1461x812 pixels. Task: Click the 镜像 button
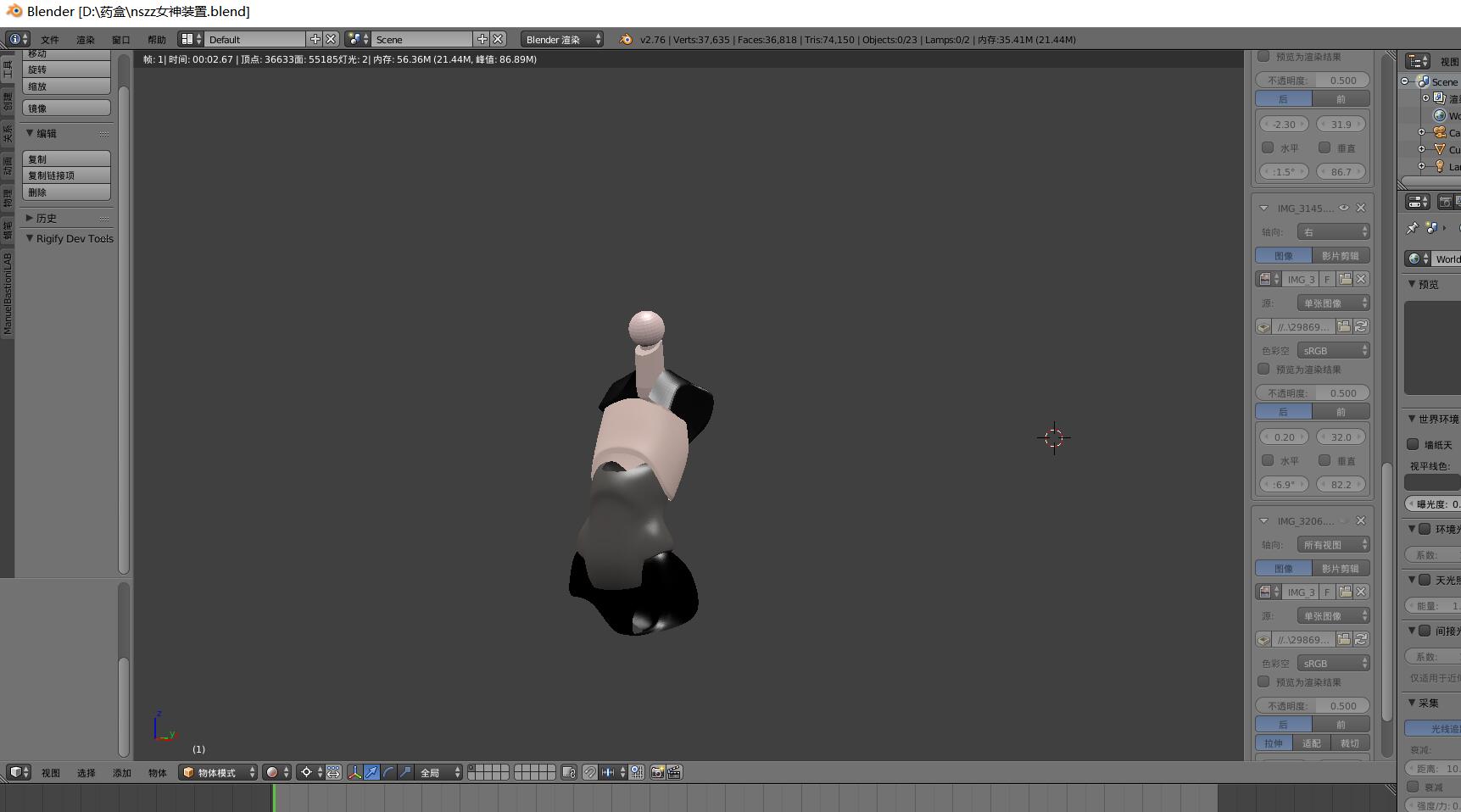67,108
